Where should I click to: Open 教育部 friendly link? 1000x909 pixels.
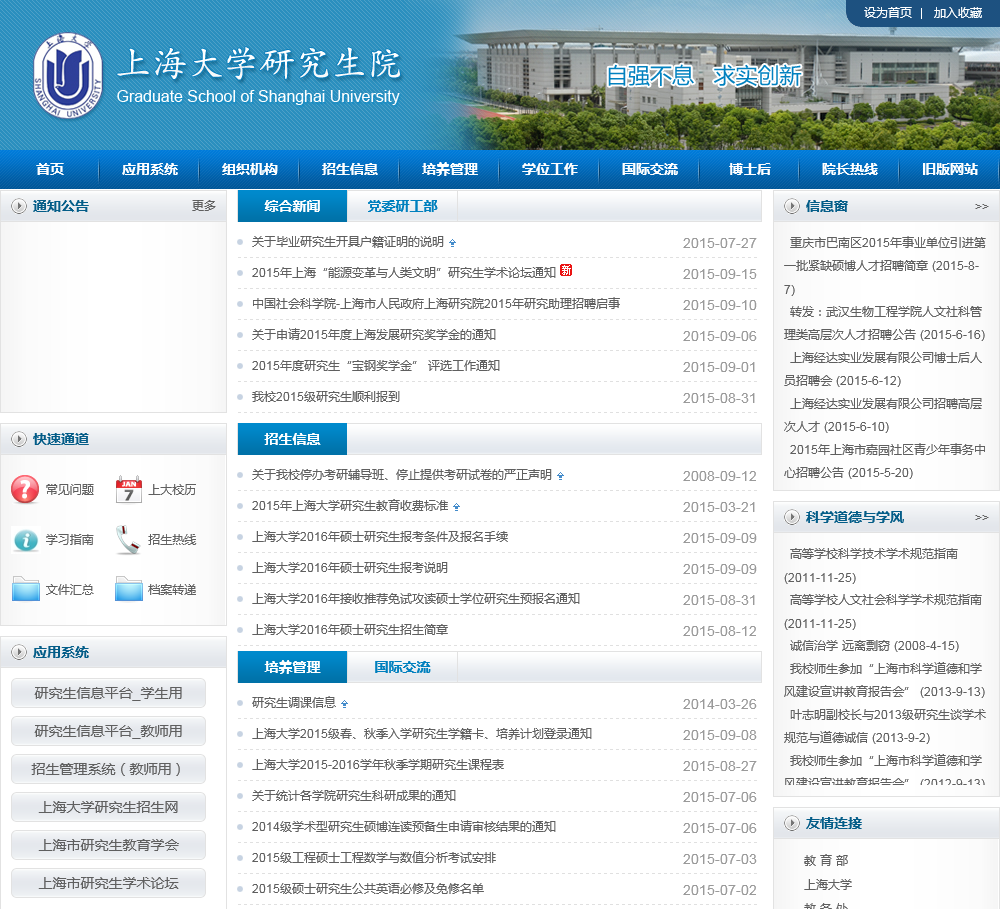825,861
